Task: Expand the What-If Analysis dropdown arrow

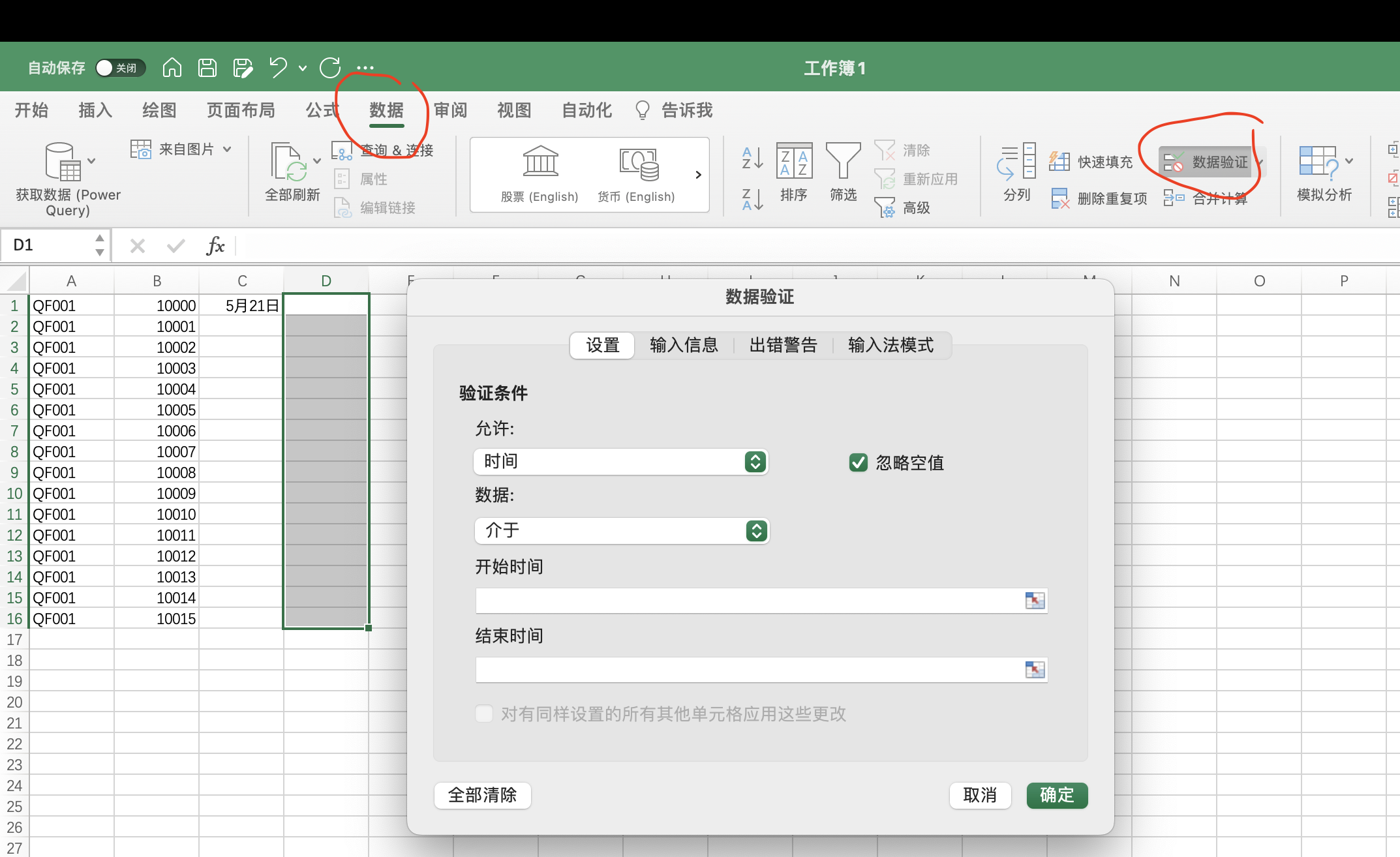Action: pos(1349,160)
